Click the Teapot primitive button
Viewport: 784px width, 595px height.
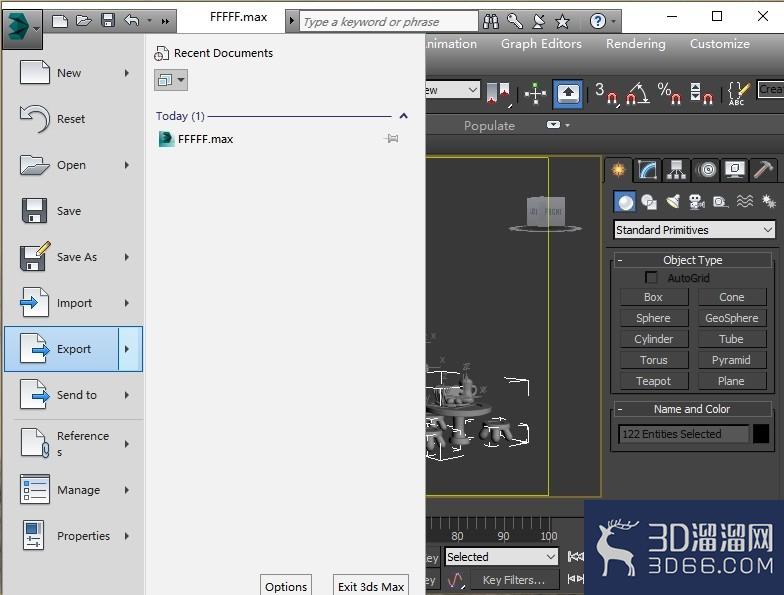coord(654,381)
